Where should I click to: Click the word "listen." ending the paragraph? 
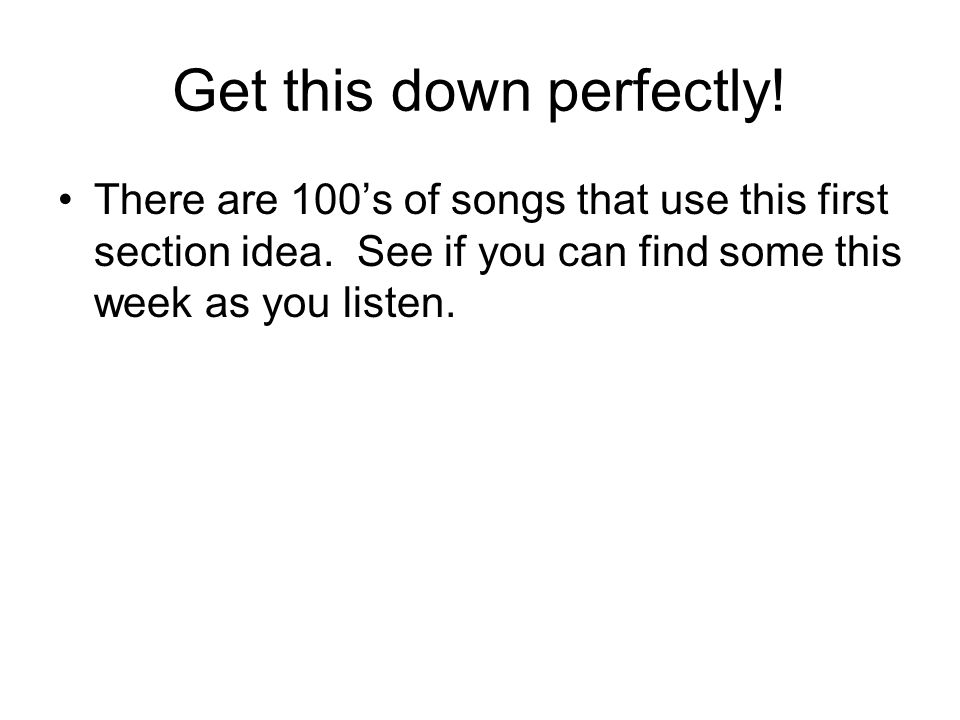pyautogui.click(x=399, y=302)
